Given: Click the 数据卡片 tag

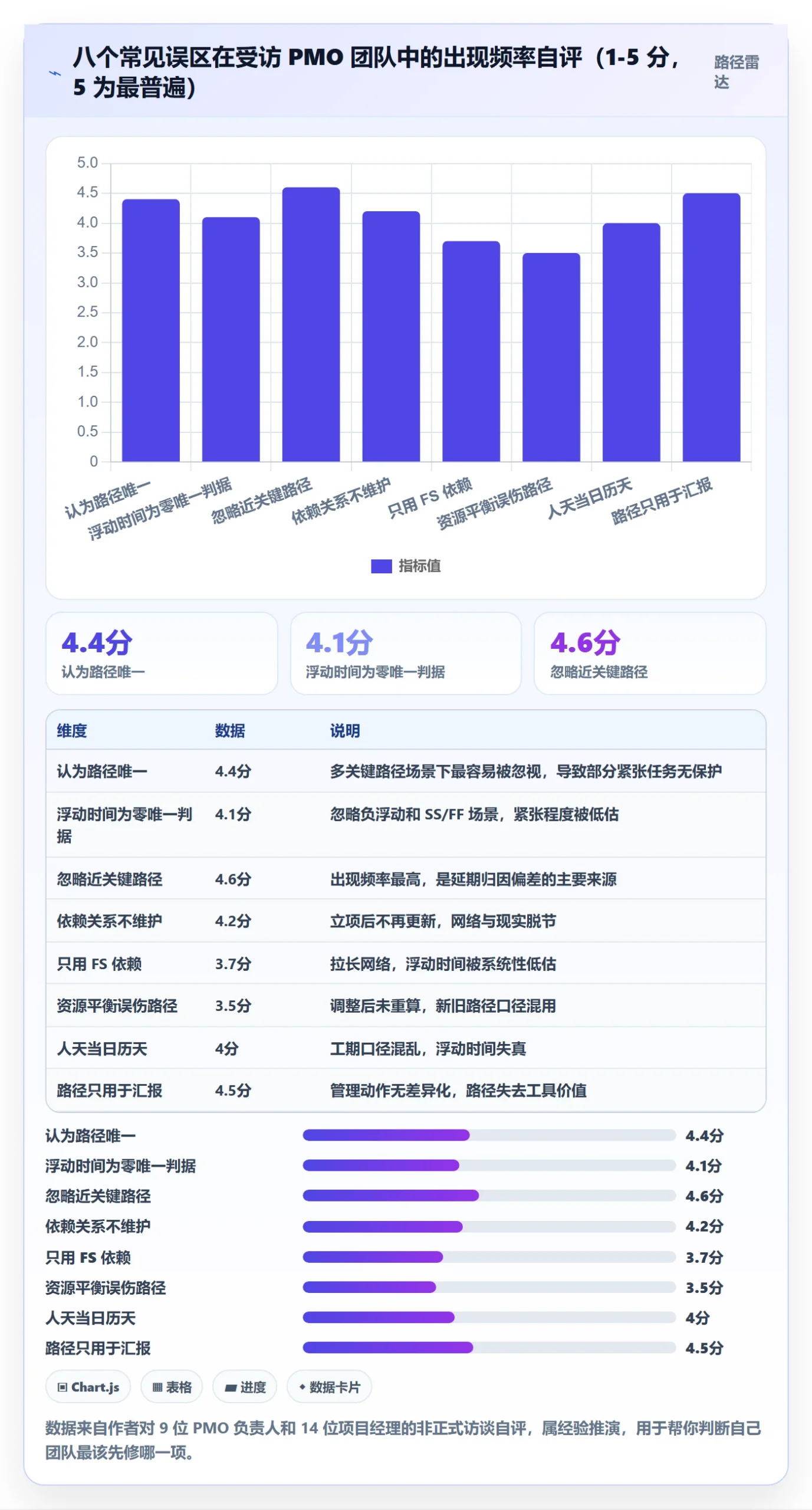Looking at the screenshot, I should tap(329, 1387).
